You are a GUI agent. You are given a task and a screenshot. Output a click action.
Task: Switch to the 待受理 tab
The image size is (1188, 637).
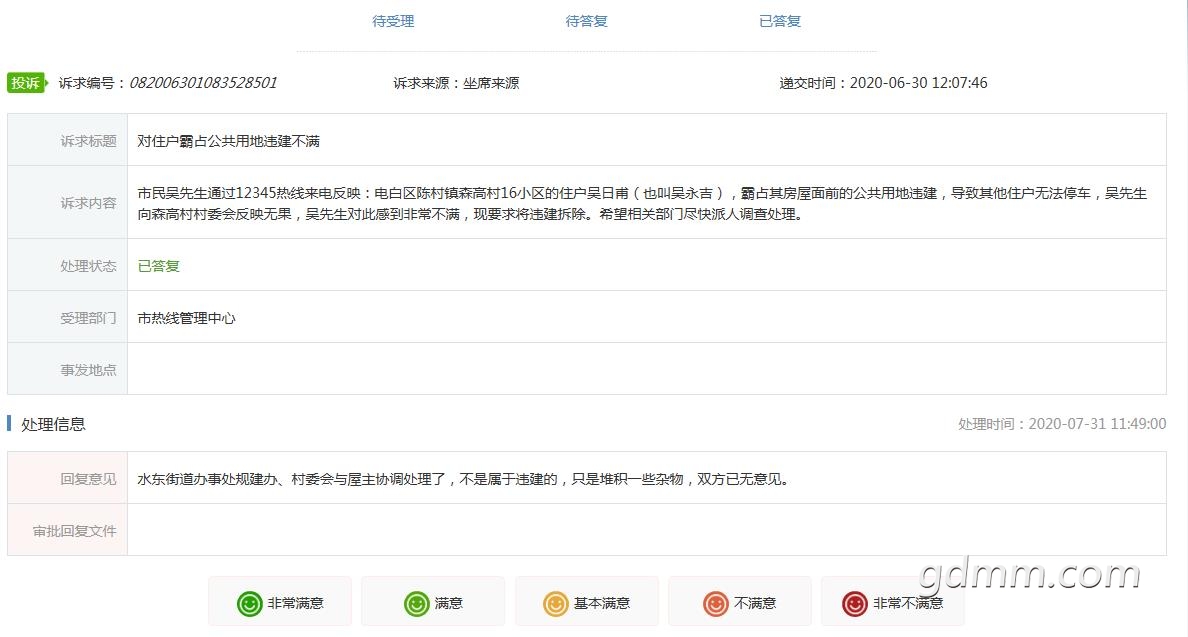click(x=392, y=21)
